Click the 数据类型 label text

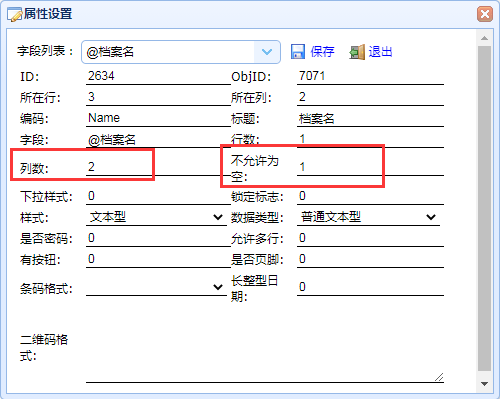257,218
